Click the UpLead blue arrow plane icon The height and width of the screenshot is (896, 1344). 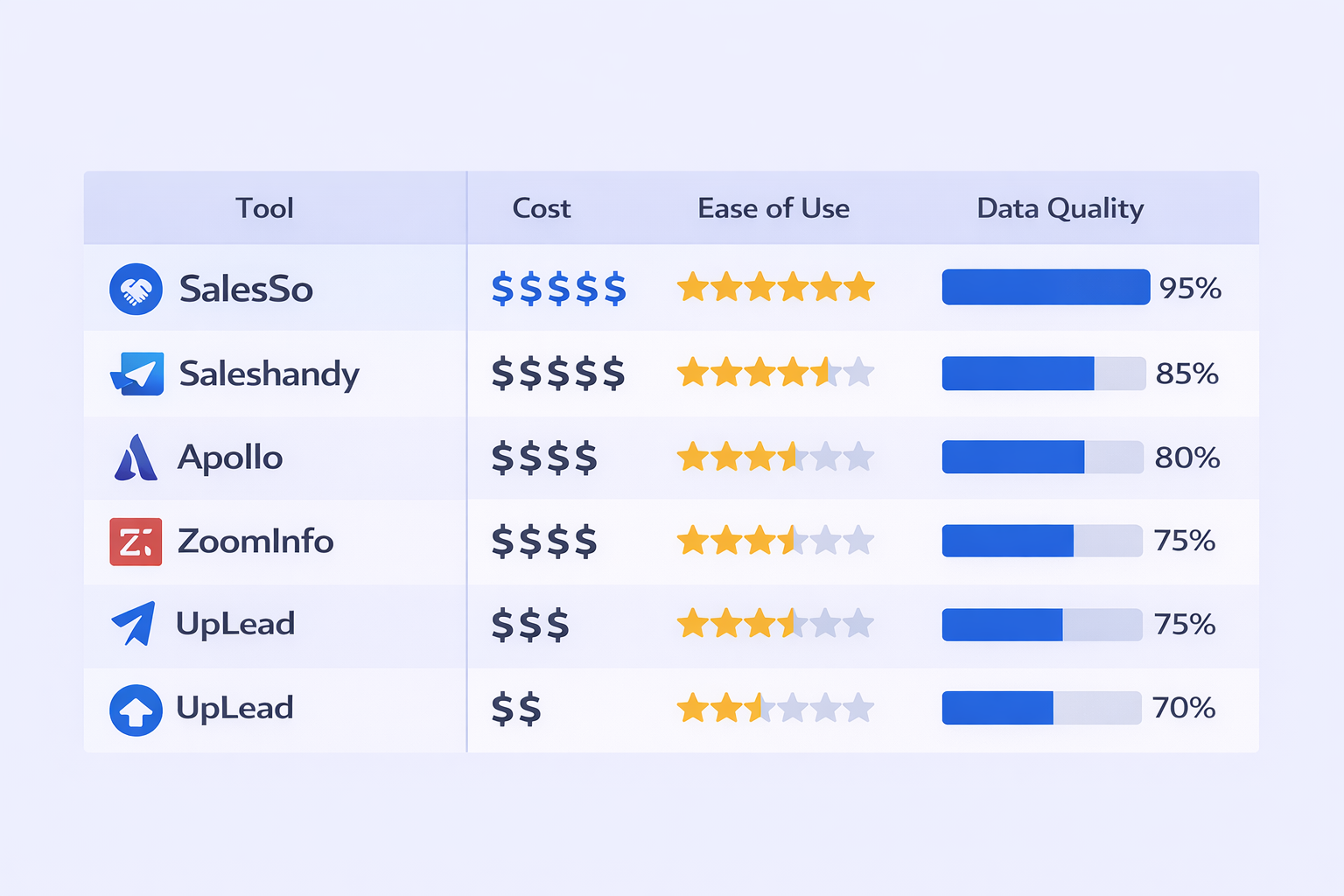134,624
